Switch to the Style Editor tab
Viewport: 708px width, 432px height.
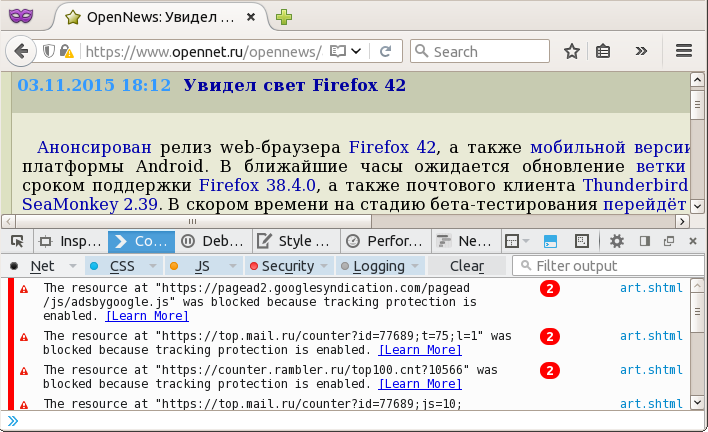click(295, 241)
